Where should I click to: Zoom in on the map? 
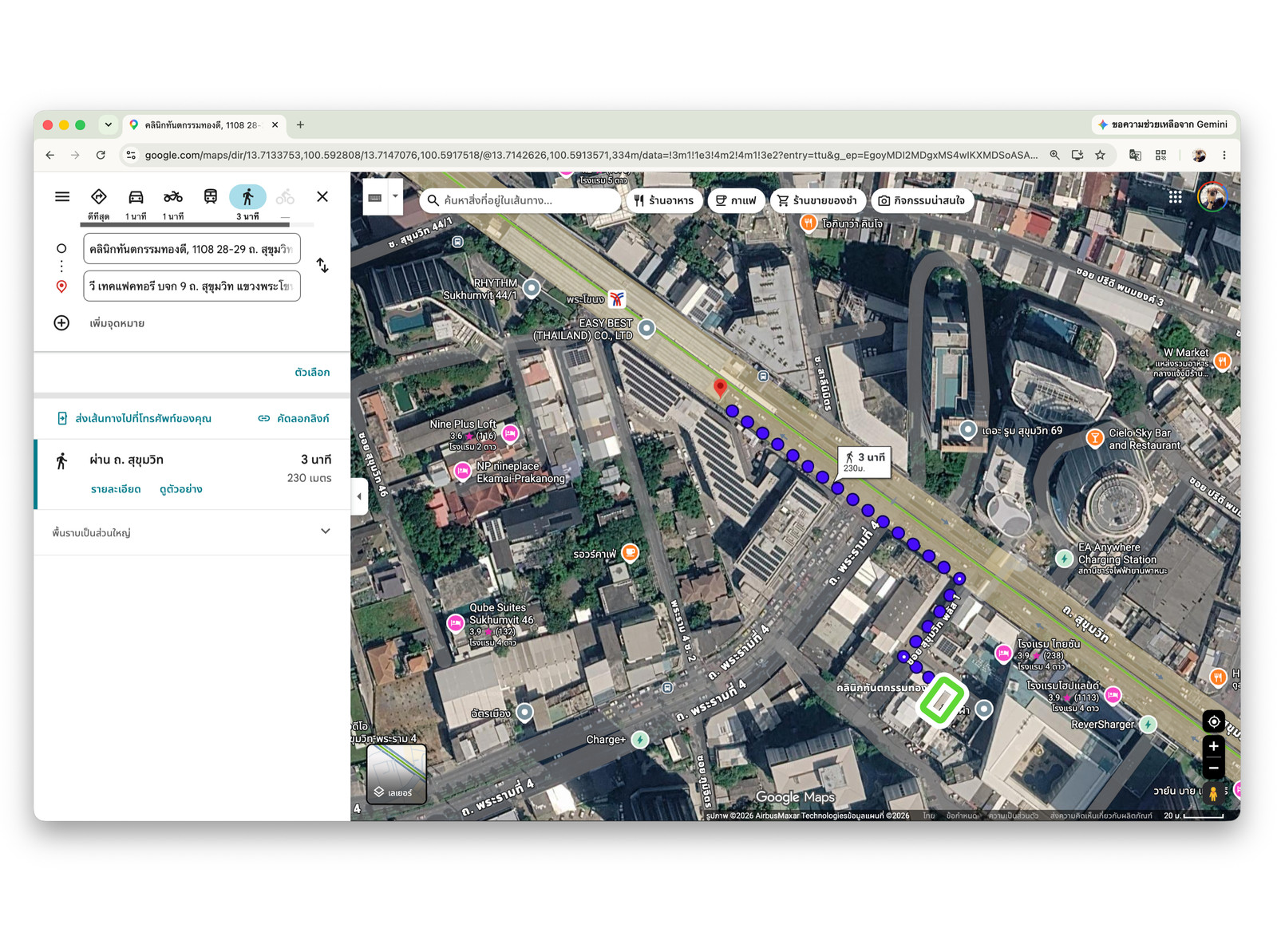coord(1214,746)
